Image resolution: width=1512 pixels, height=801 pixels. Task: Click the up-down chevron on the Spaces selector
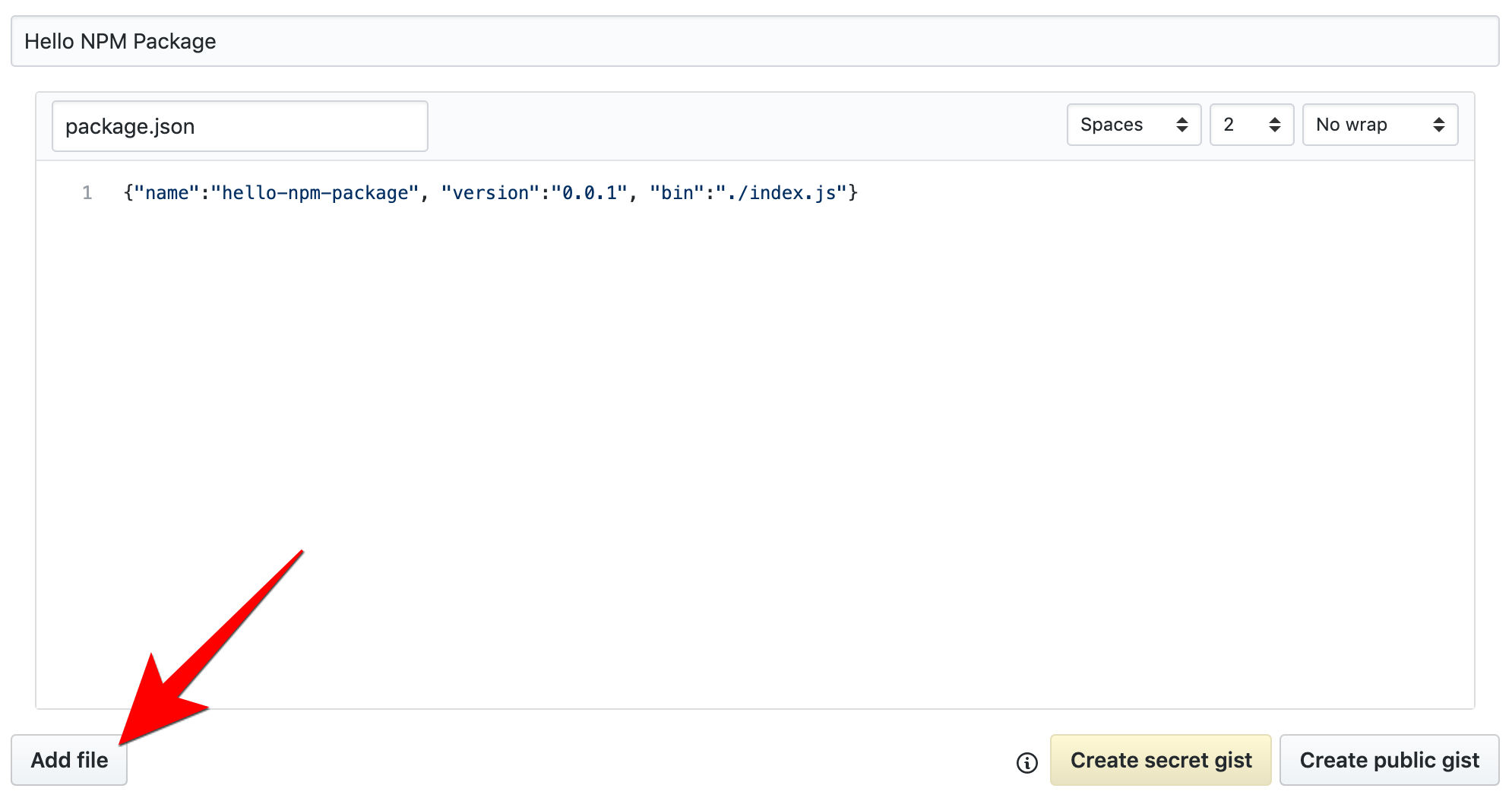(x=1183, y=125)
